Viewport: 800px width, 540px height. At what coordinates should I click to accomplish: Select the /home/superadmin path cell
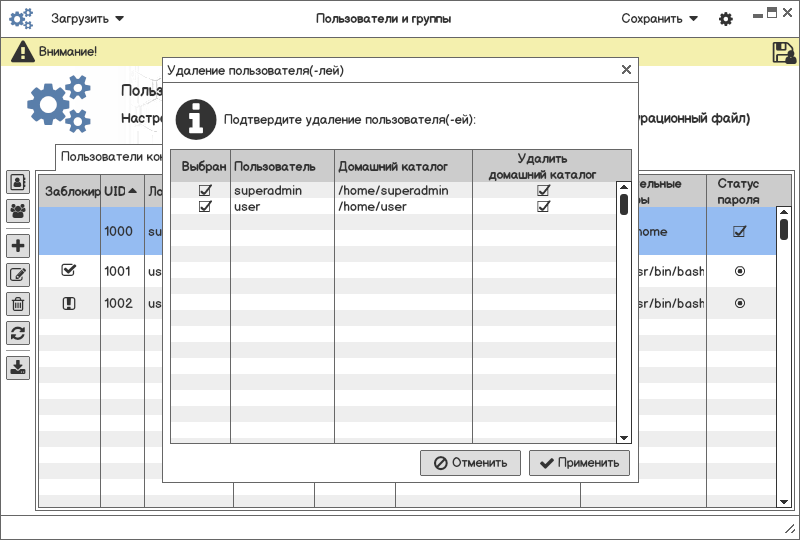(x=404, y=190)
